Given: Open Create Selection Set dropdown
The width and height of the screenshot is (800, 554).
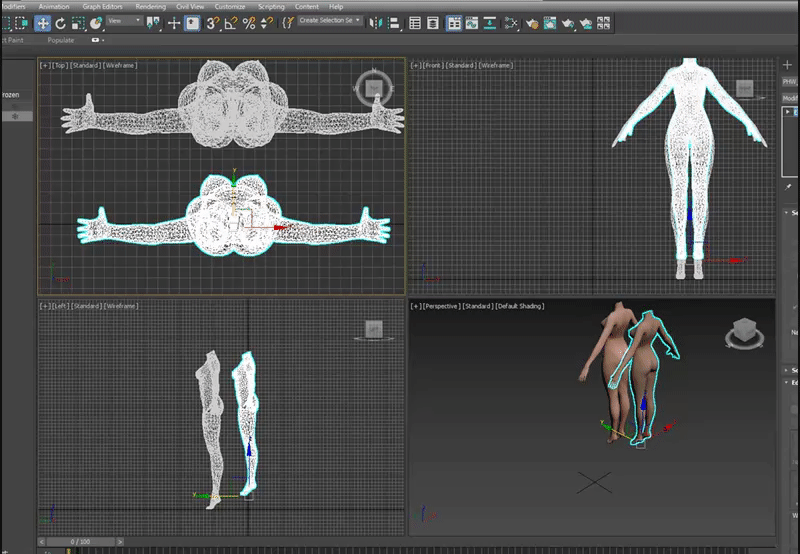Looking at the screenshot, I should [x=329, y=21].
